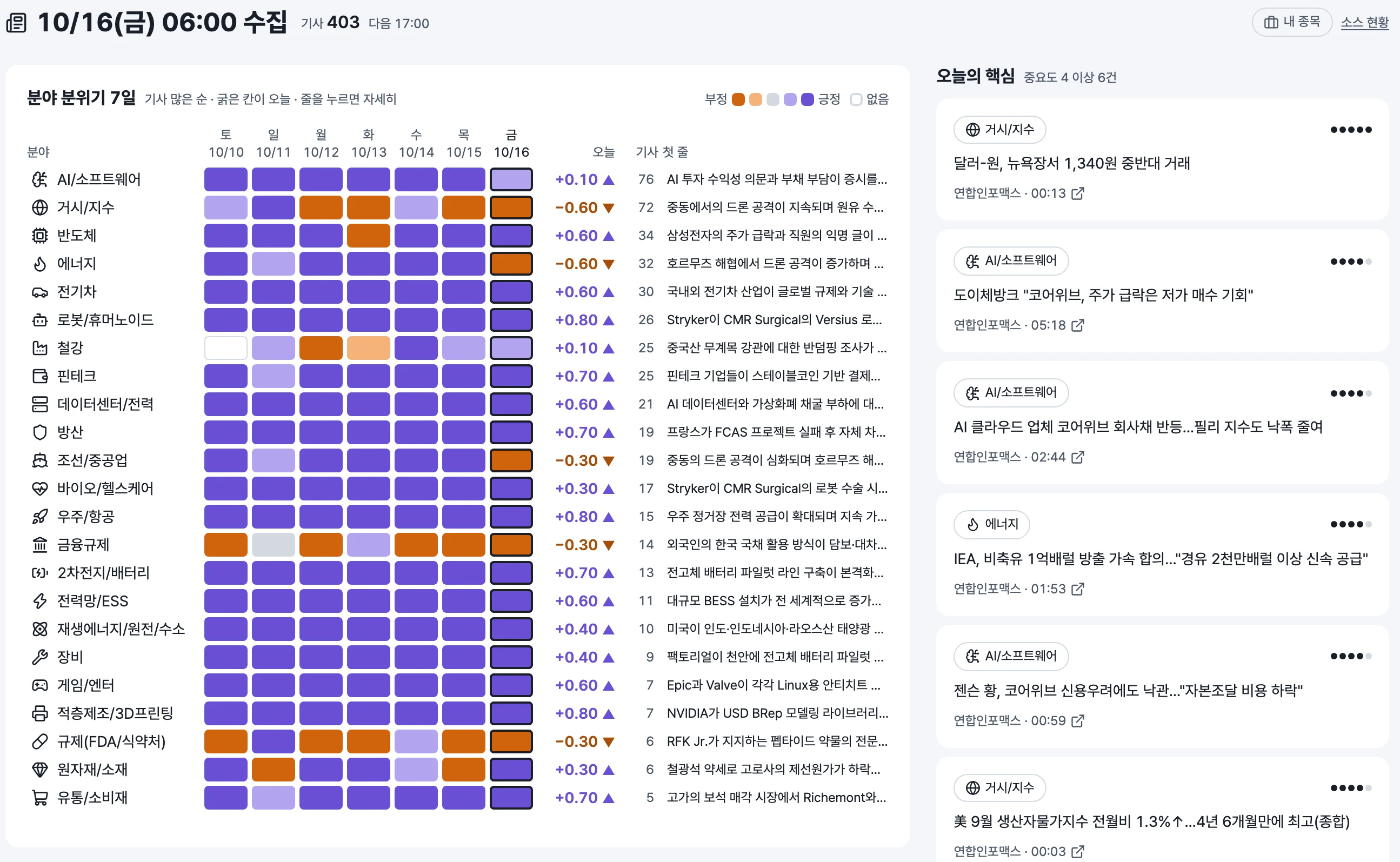Click the 방산 shield icon
Screen dimensions: 1400x862
coord(39,432)
